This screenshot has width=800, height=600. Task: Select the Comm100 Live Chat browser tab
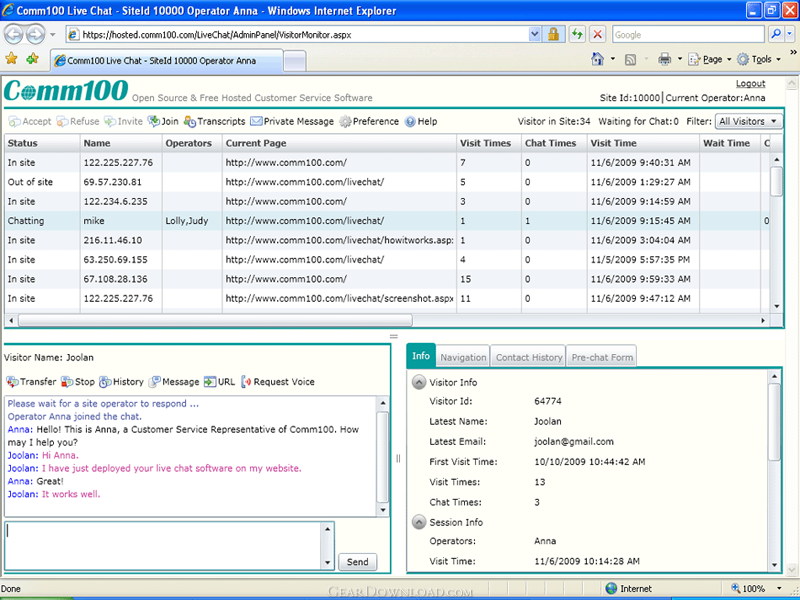[x=166, y=61]
